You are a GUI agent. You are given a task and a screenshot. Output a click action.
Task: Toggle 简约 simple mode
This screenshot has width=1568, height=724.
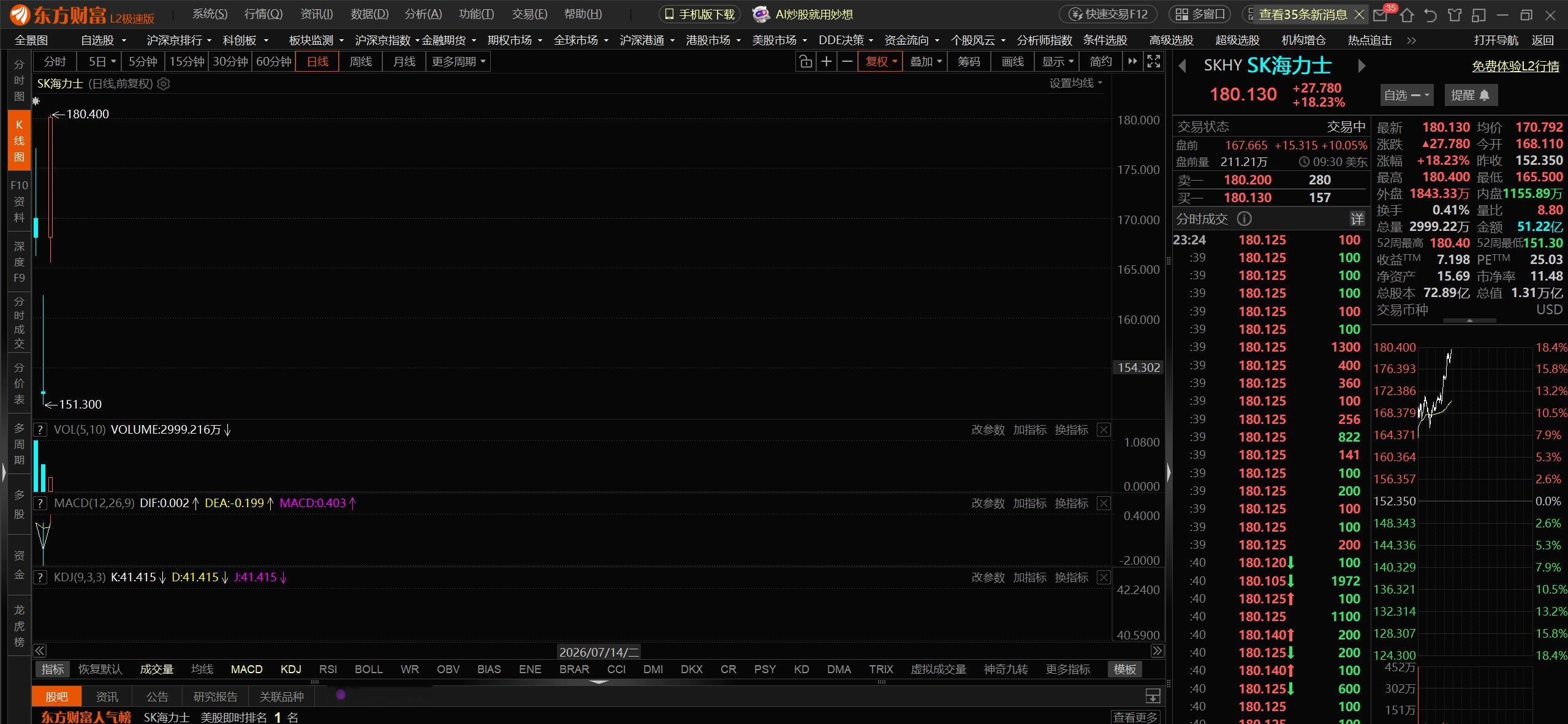(x=1101, y=61)
